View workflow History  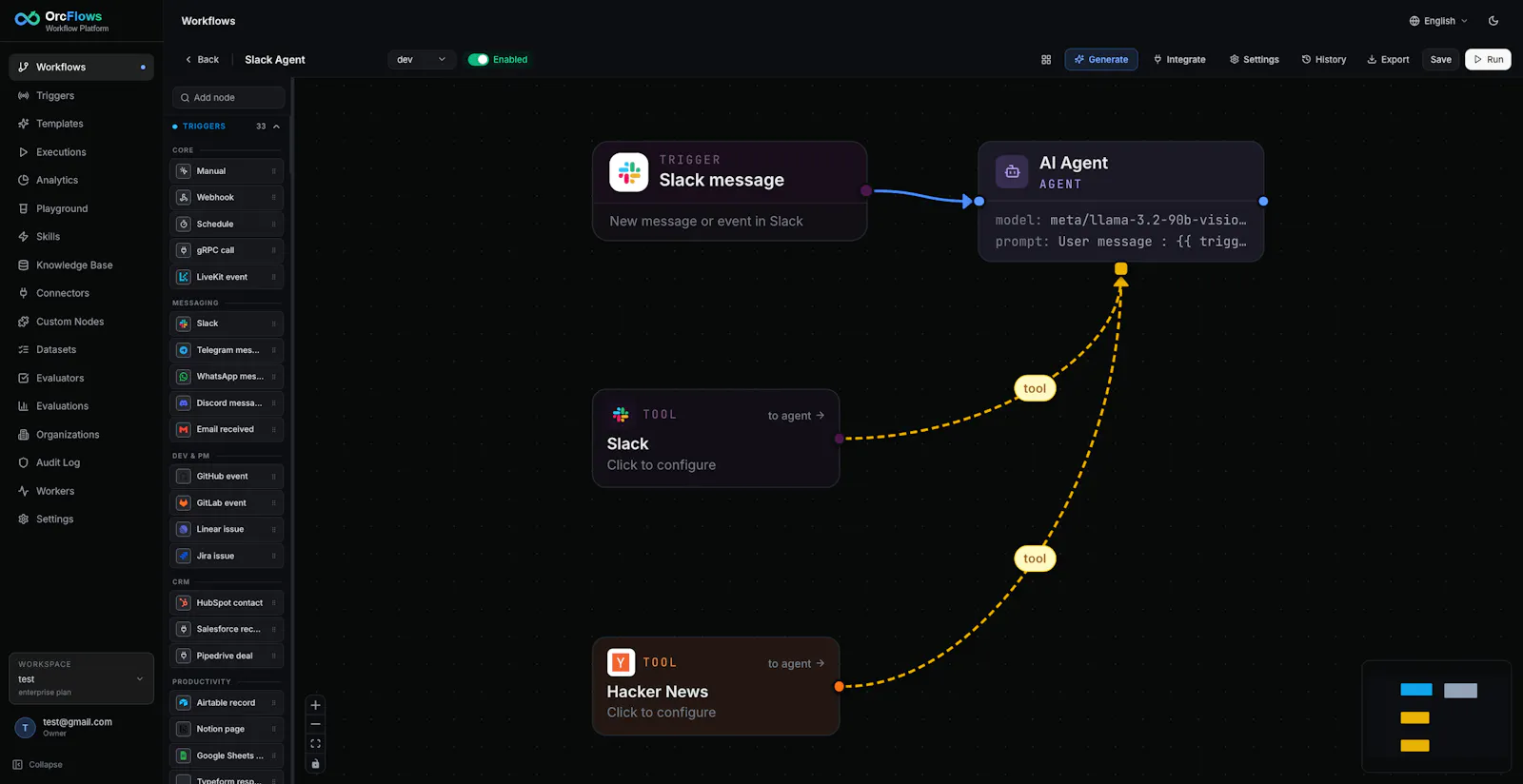point(1324,59)
